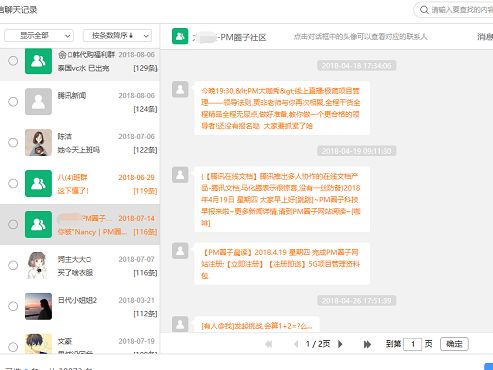Click preview text 泰国vc水 已出完

pyautogui.click(x=83, y=68)
